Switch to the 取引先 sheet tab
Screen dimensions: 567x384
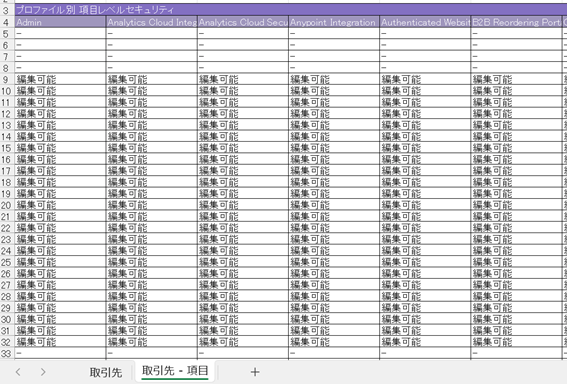(x=106, y=372)
